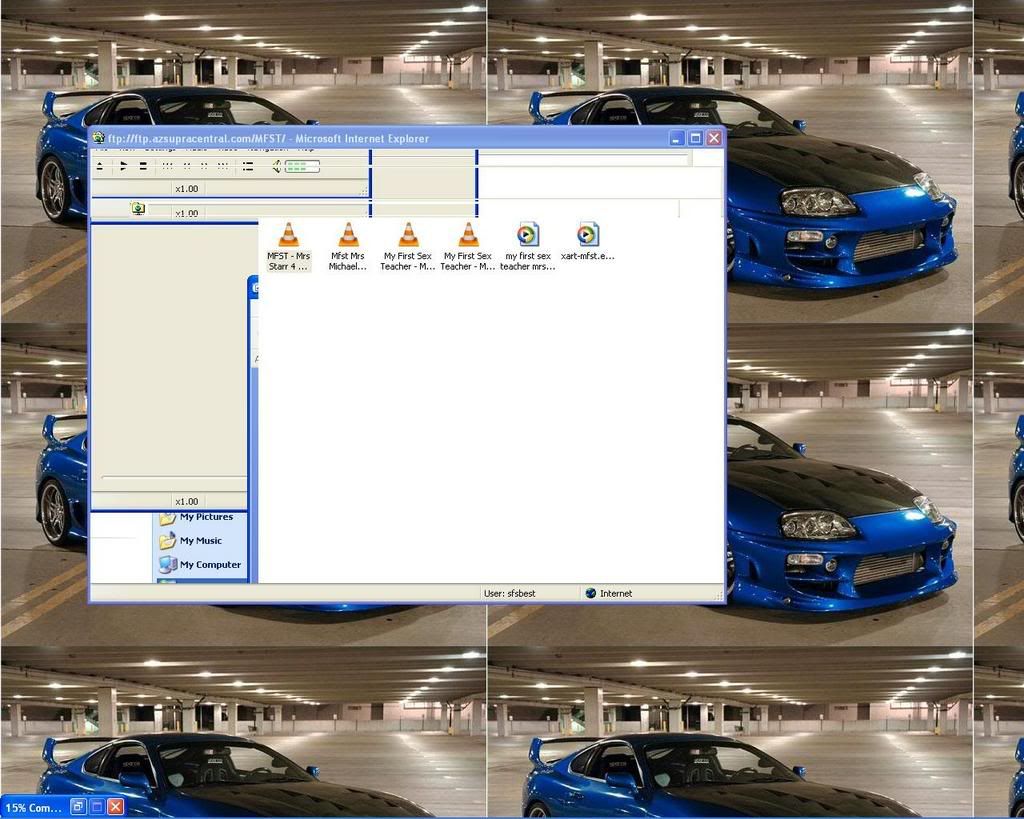Click the Internet zone indicator in the status bar
Viewport: 1024px width, 819px height.
(609, 593)
